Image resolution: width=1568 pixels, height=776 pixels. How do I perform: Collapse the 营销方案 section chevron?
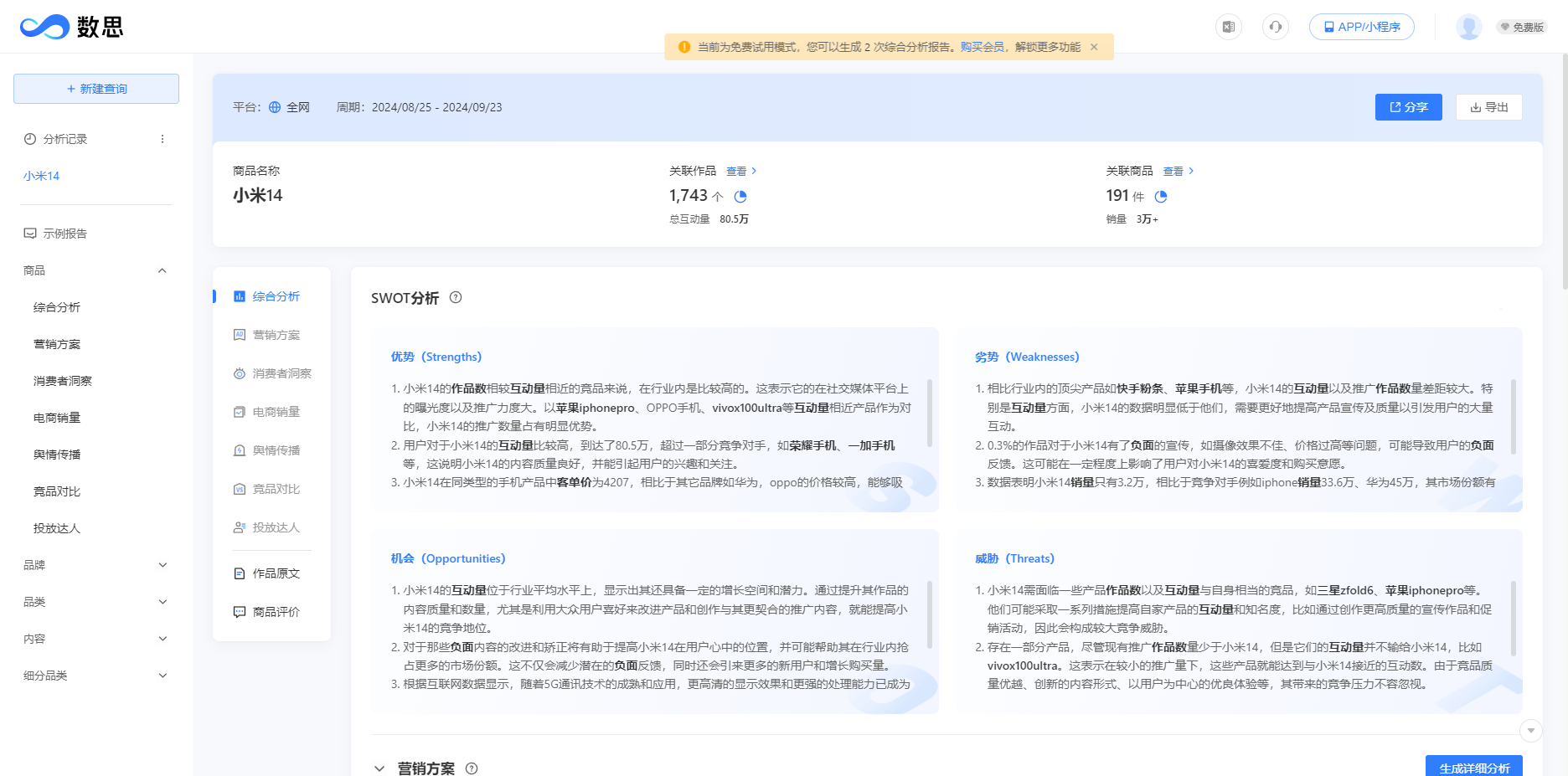click(379, 768)
